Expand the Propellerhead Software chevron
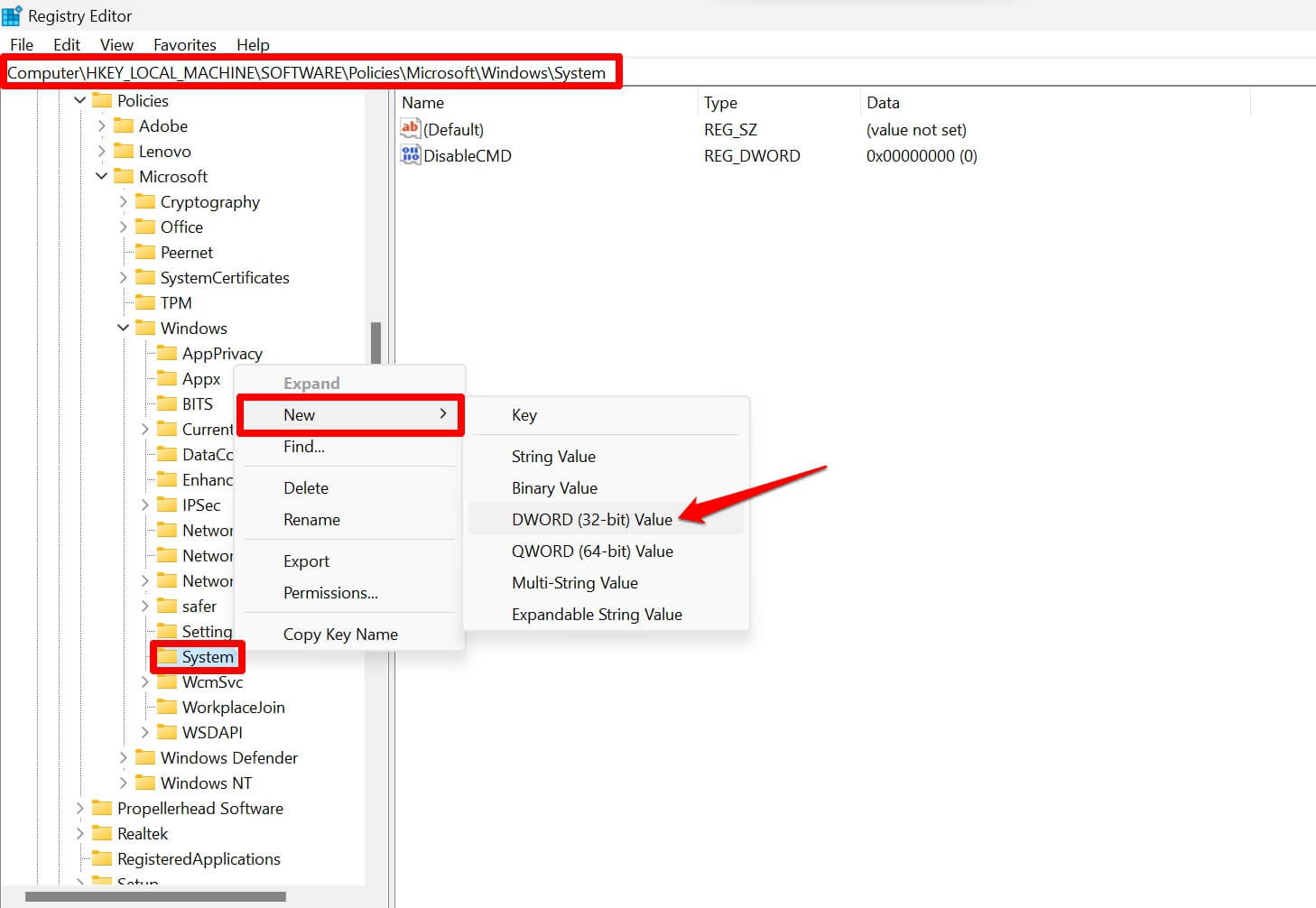This screenshot has height=908, width=1316. (x=80, y=808)
